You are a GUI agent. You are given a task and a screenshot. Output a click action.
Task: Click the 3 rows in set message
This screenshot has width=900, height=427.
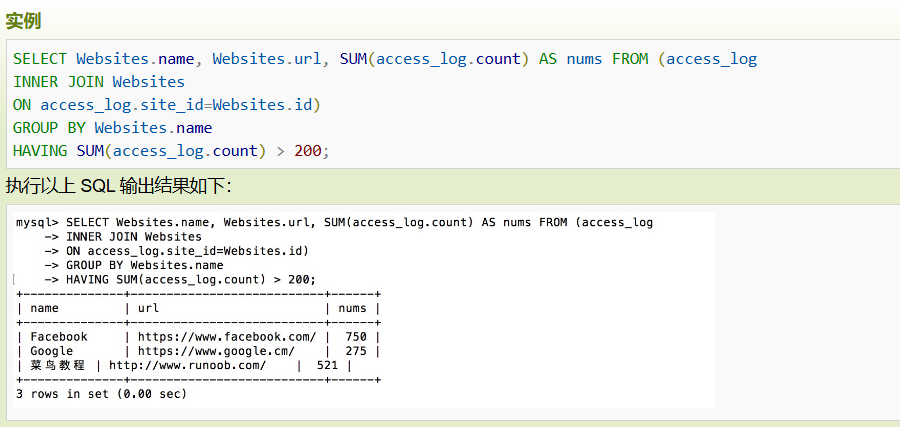click(x=102, y=394)
